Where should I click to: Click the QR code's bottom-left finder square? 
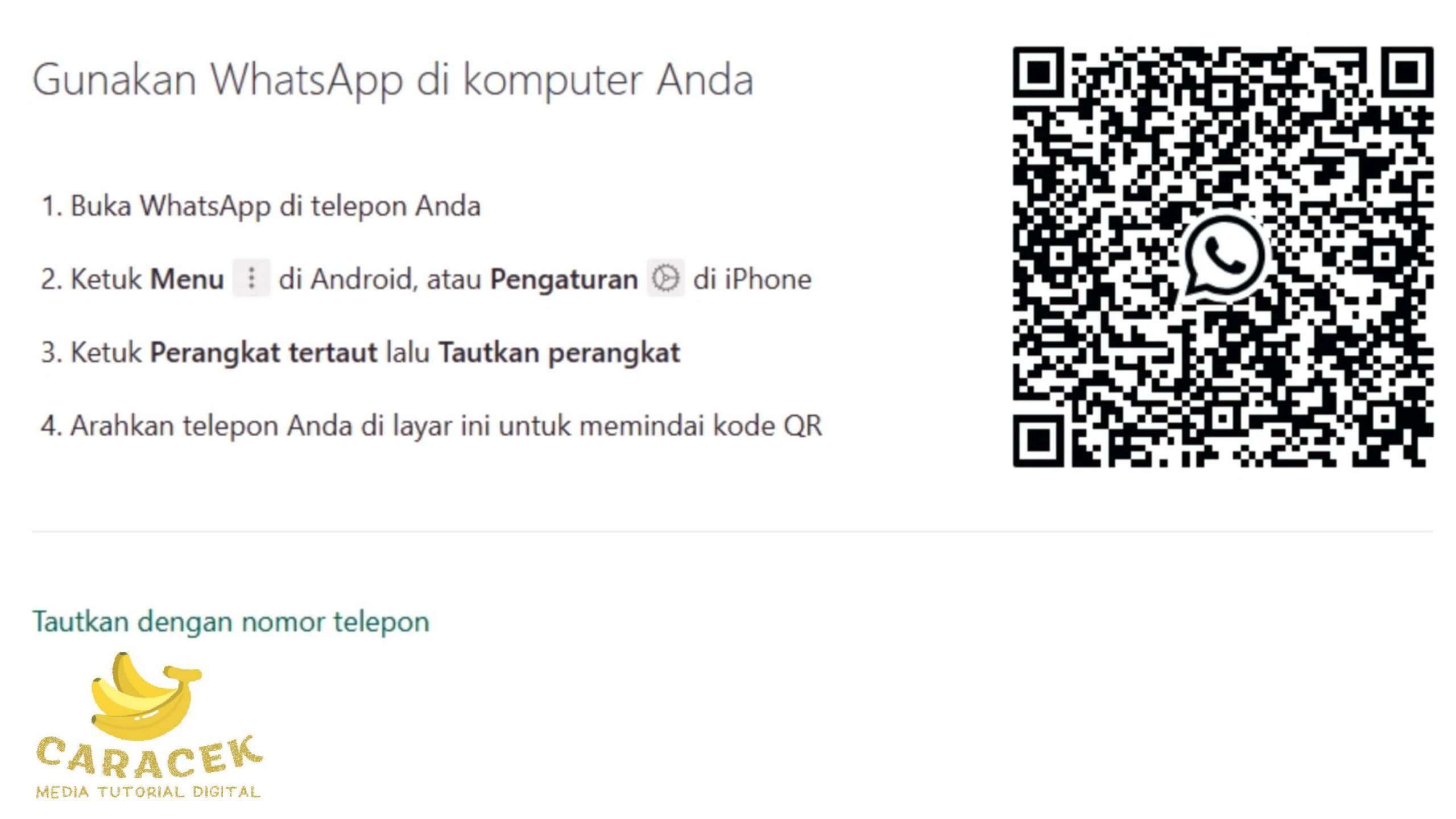pyautogui.click(x=1038, y=441)
